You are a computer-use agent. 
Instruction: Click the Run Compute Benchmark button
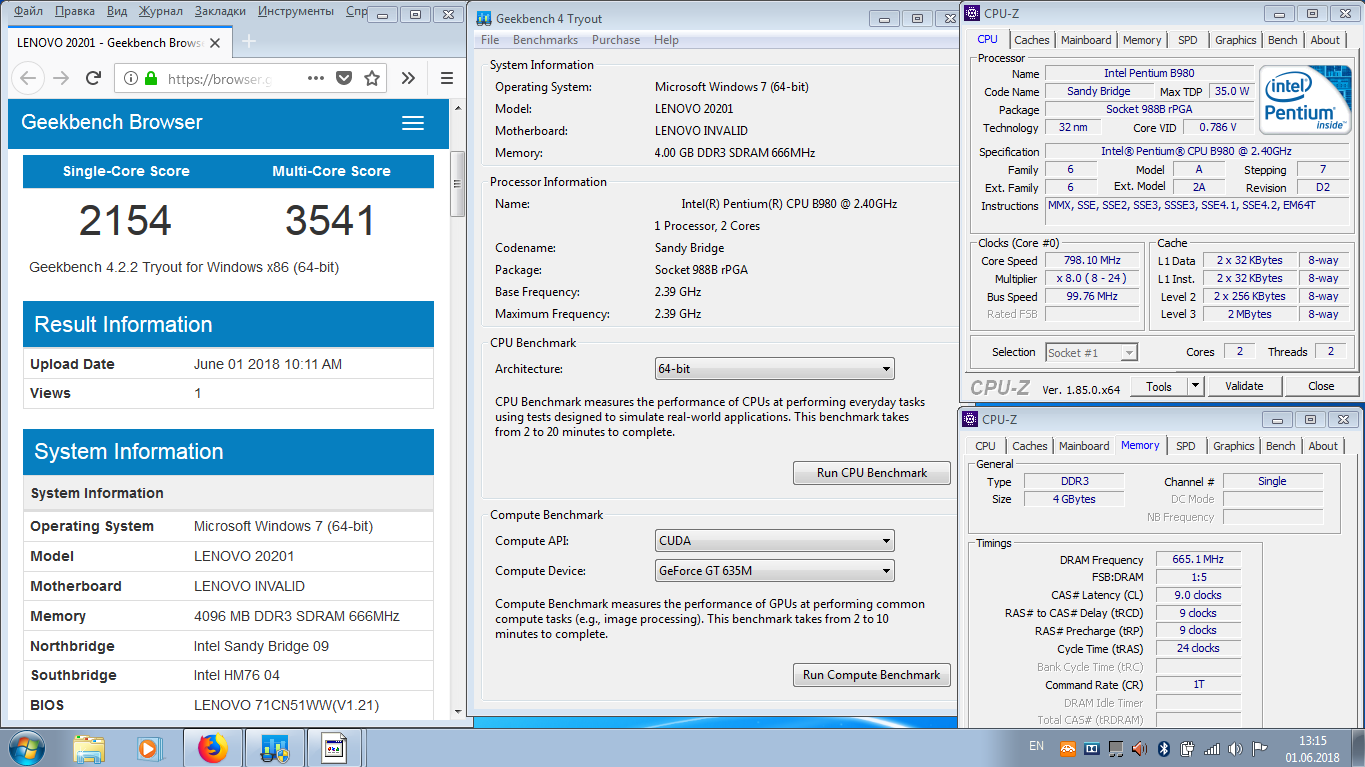pos(872,675)
